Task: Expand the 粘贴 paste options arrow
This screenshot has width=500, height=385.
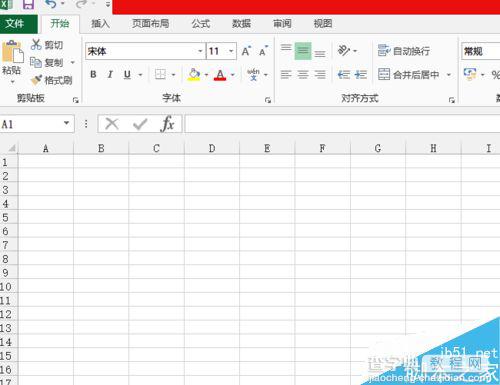Action: point(12,82)
